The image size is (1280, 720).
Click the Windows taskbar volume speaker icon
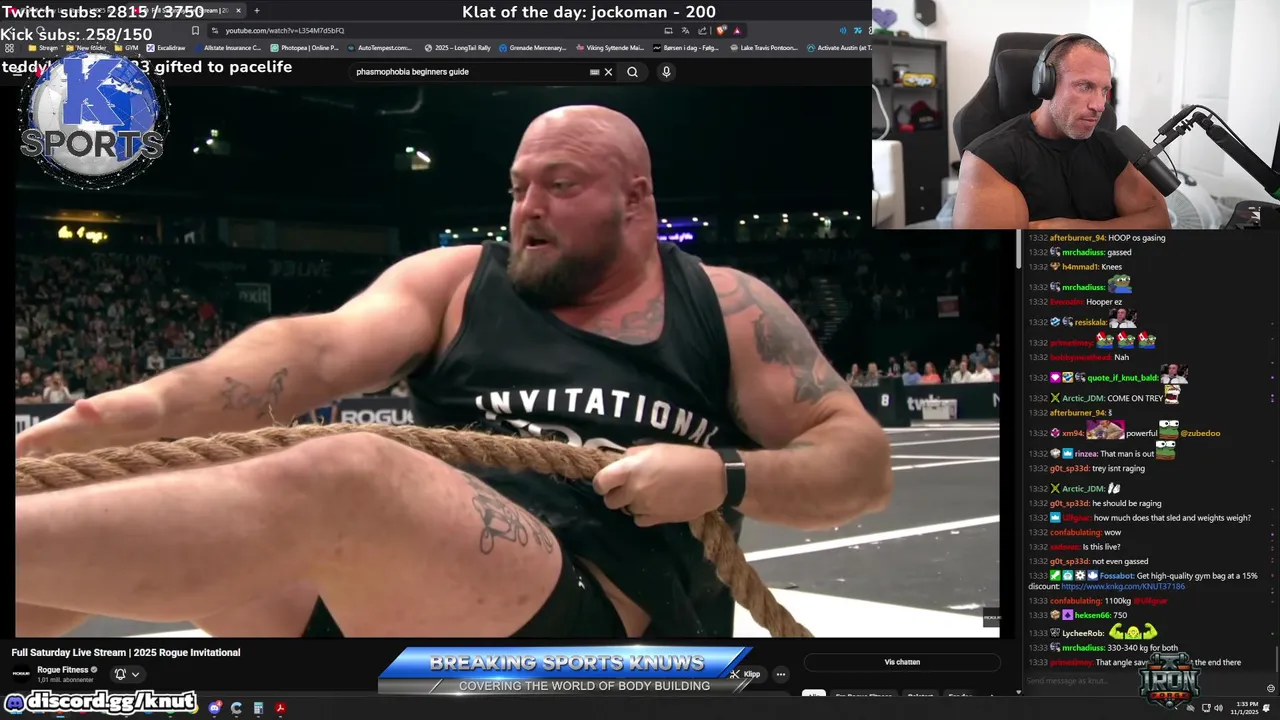(1218, 708)
